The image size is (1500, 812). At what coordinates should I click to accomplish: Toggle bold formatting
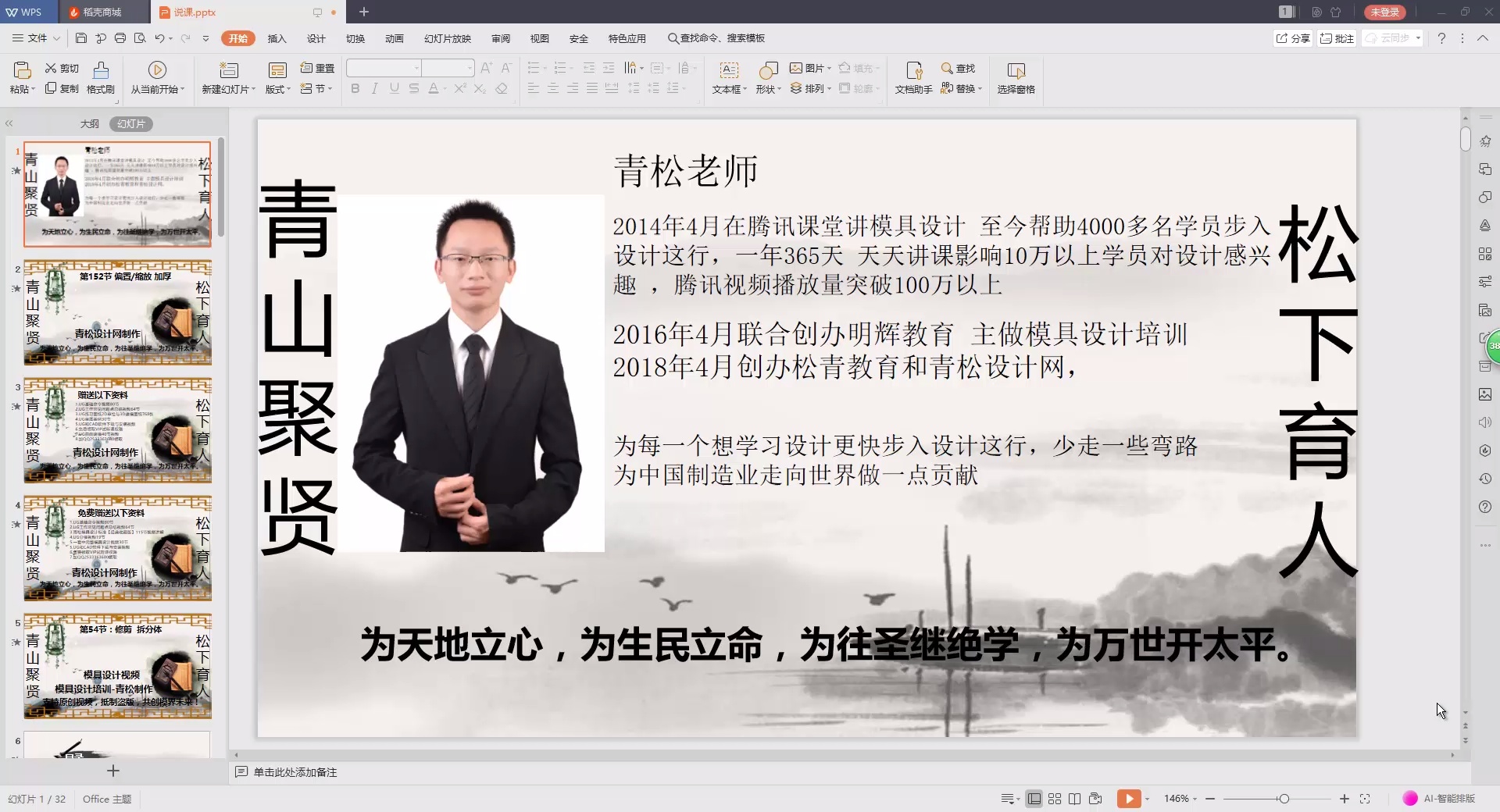pyautogui.click(x=355, y=88)
